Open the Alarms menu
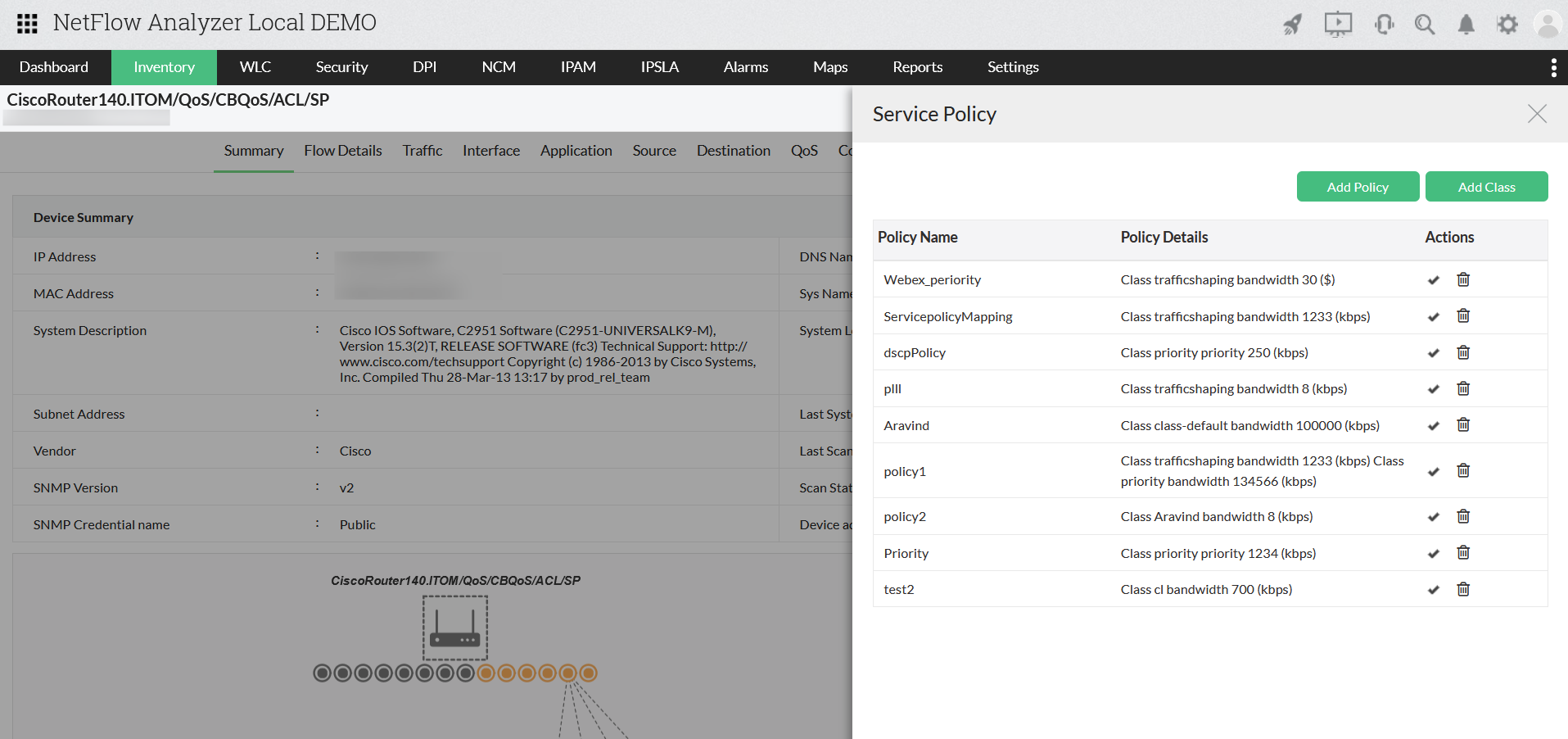 click(746, 67)
